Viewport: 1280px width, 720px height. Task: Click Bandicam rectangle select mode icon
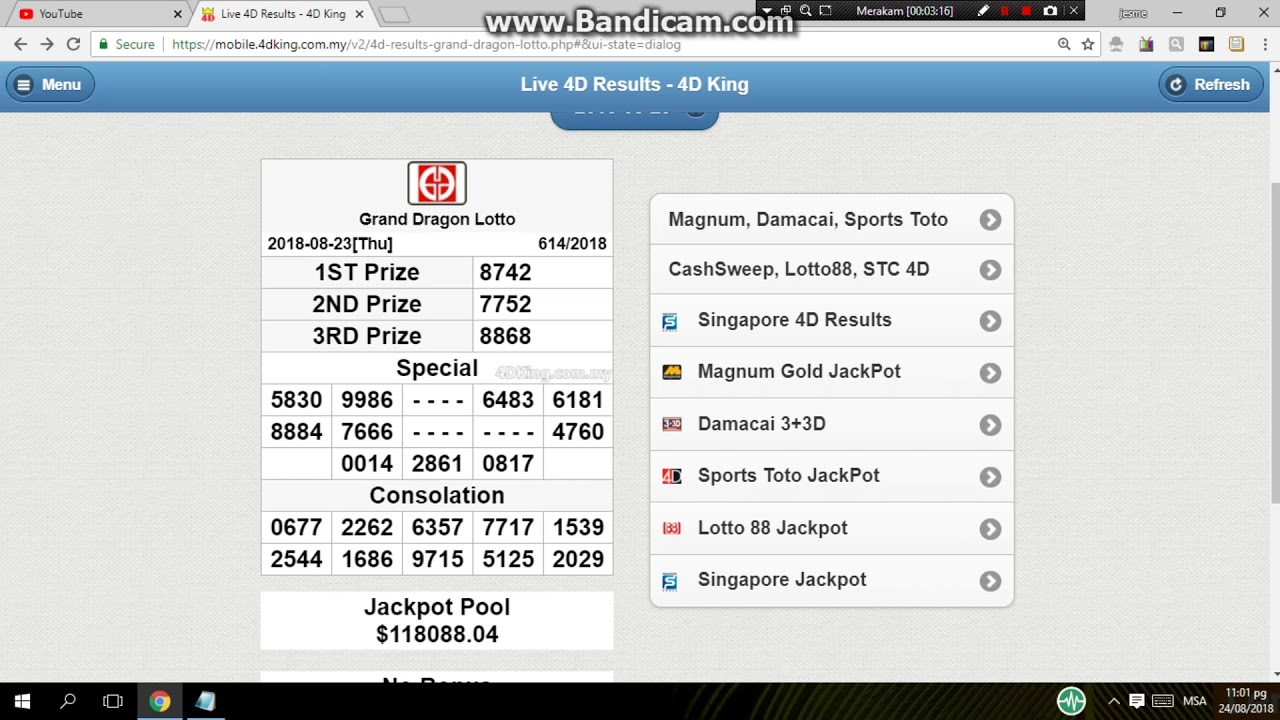(825, 11)
